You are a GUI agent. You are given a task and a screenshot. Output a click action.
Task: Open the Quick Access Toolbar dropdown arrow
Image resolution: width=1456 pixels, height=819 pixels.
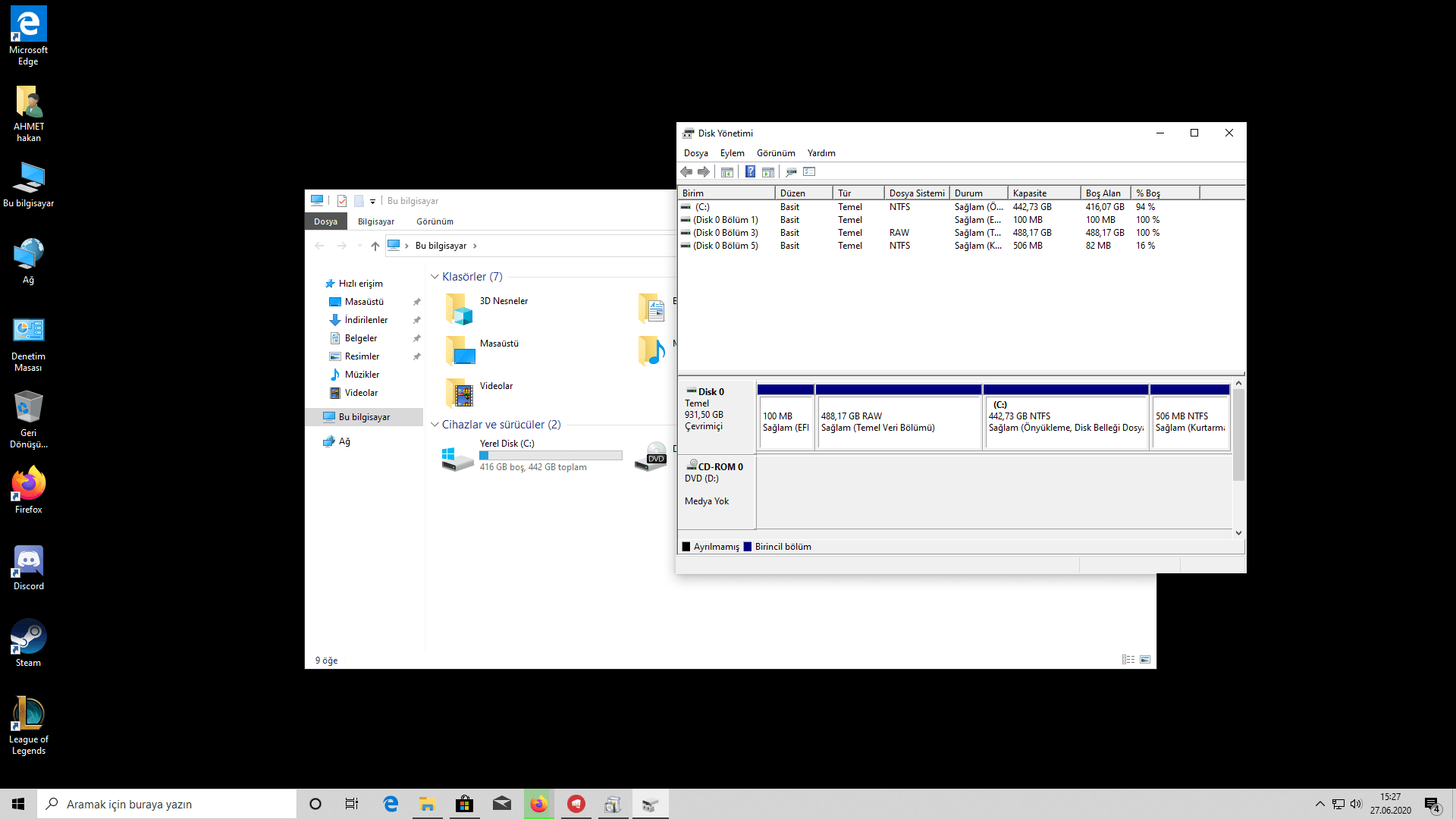pyautogui.click(x=372, y=202)
